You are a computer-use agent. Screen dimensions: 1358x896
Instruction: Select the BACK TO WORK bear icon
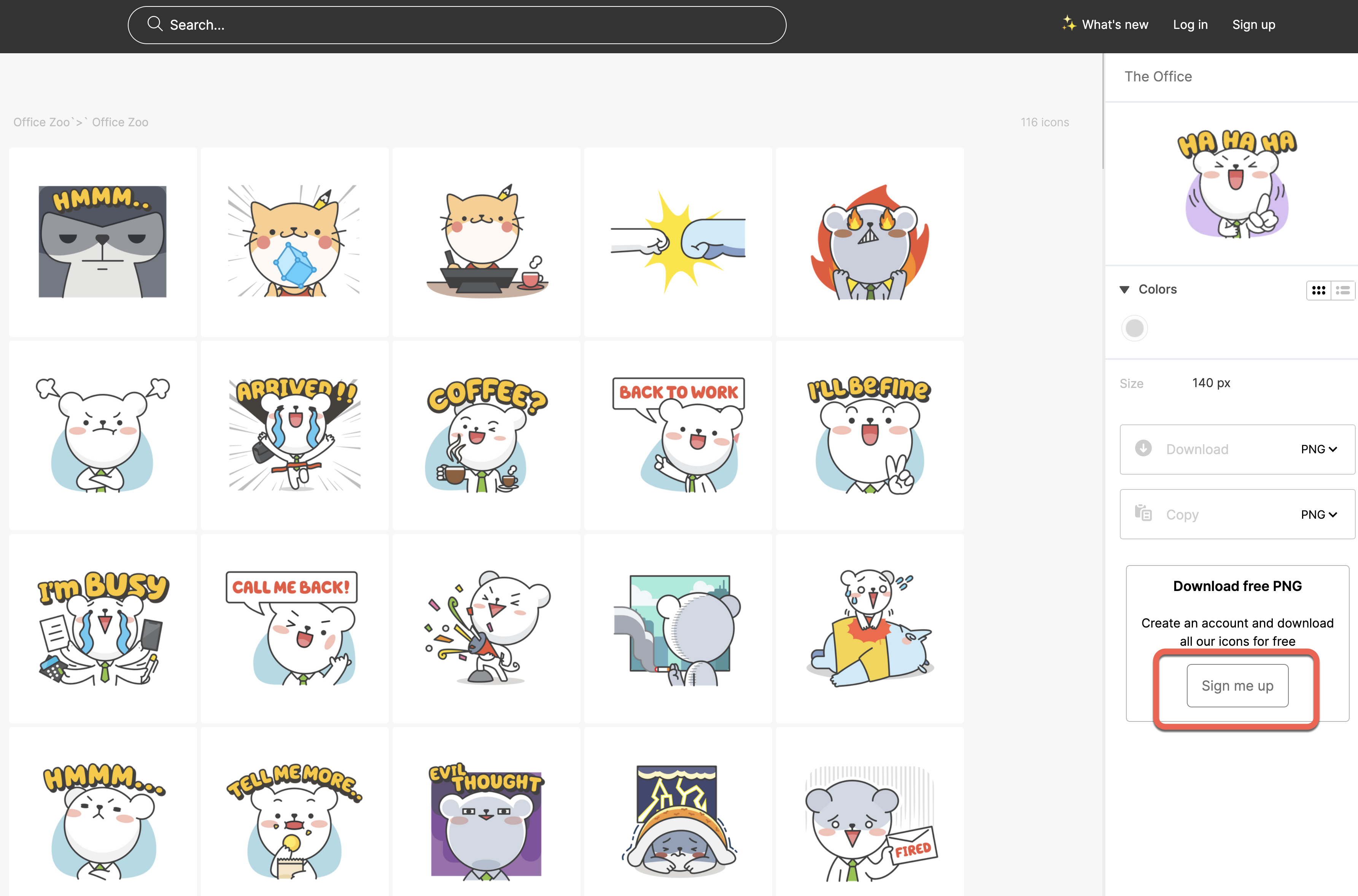pyautogui.click(x=677, y=435)
